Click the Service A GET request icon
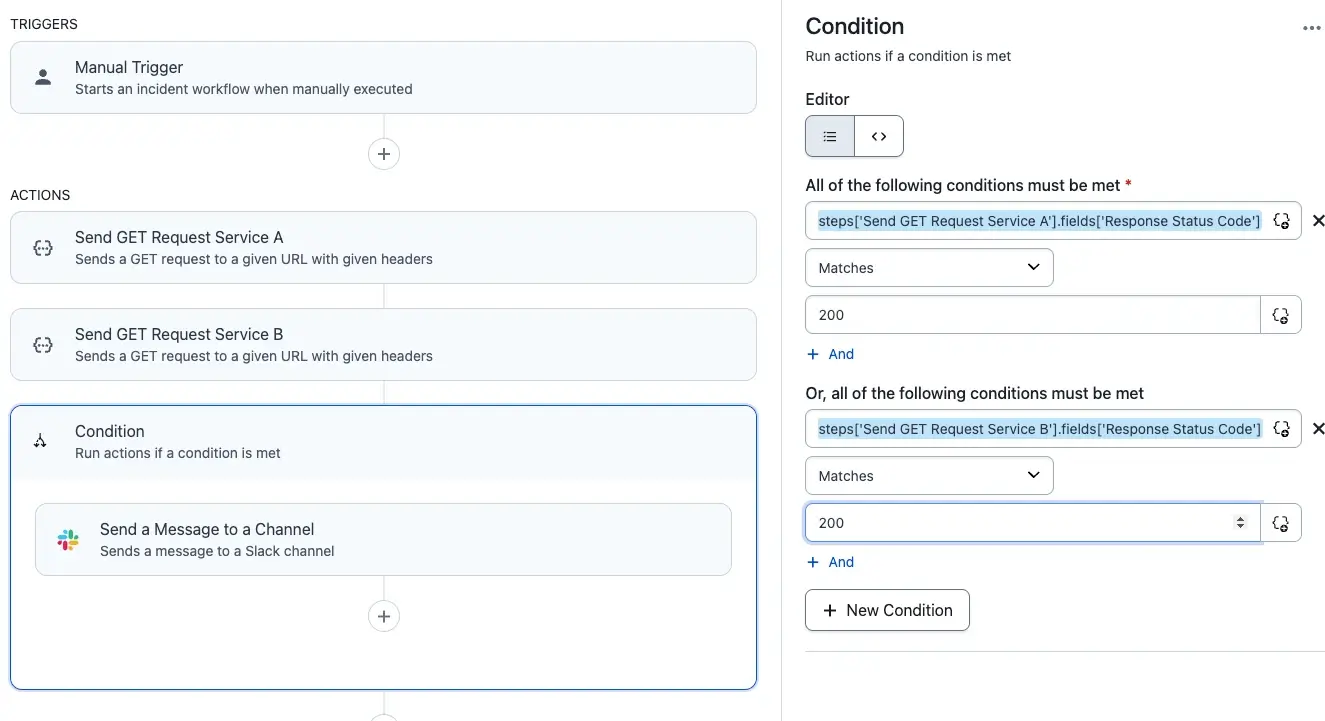 click(x=43, y=248)
